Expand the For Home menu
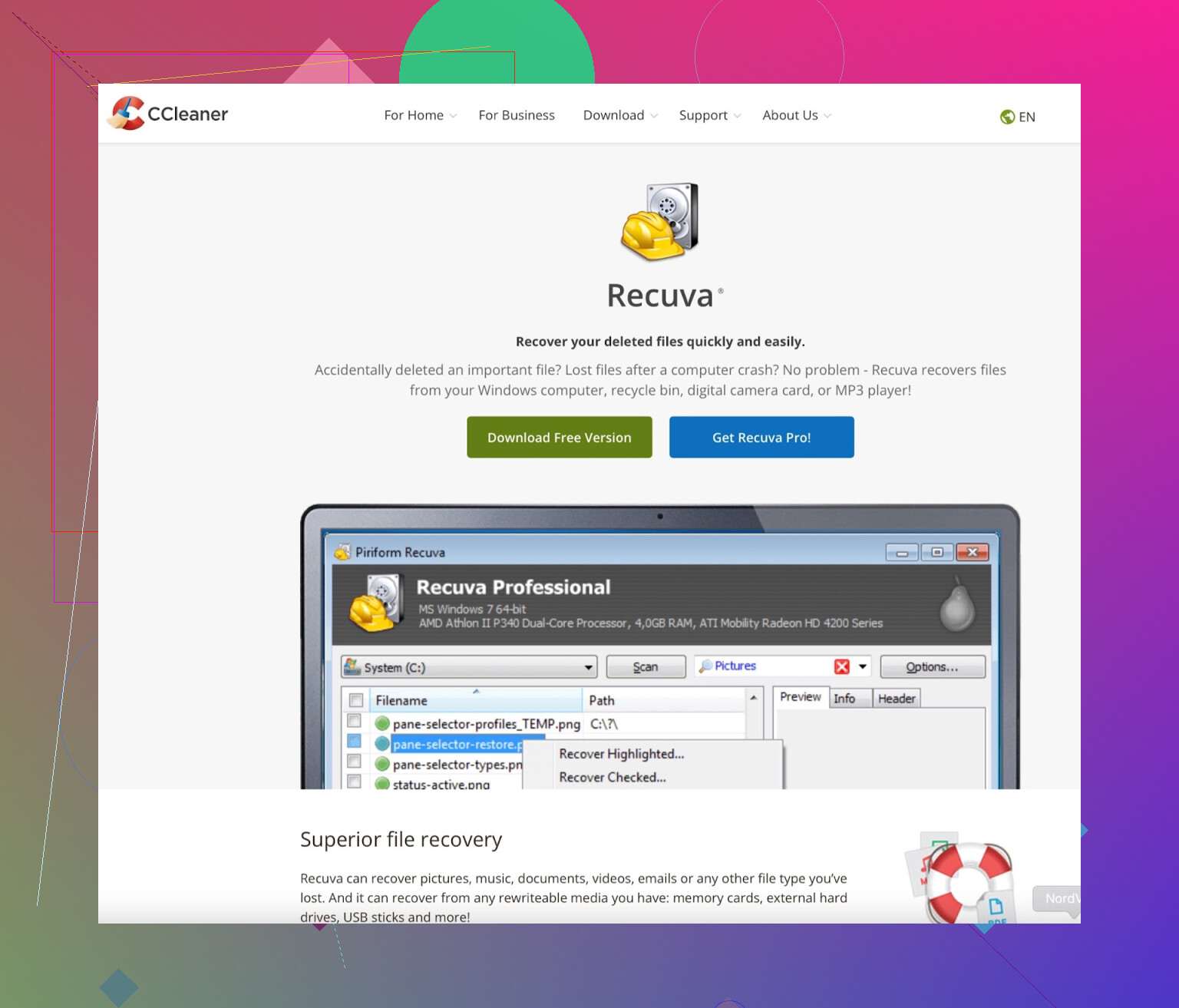This screenshot has width=1179, height=1008. [x=421, y=115]
